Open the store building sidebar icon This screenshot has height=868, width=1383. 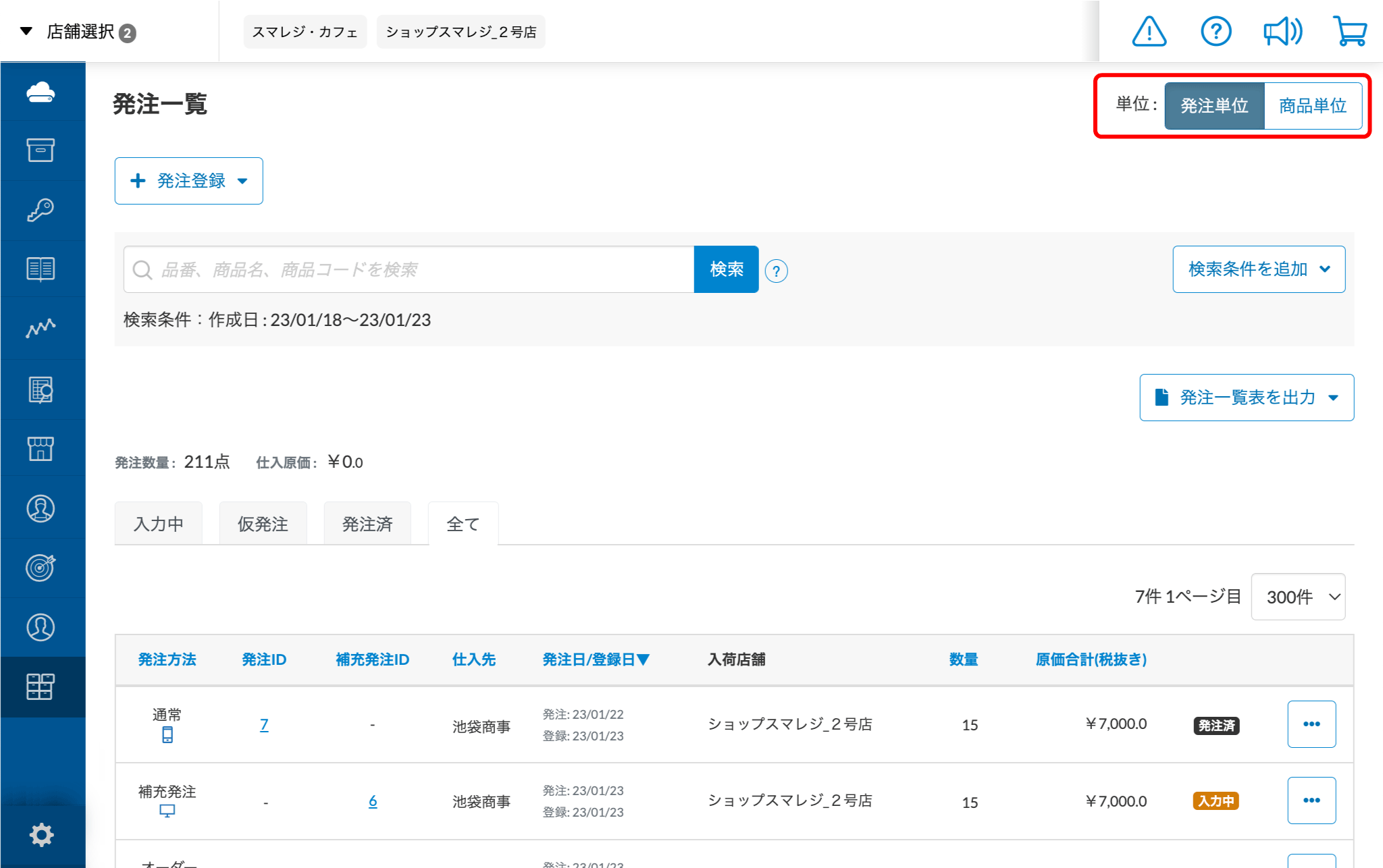41,448
